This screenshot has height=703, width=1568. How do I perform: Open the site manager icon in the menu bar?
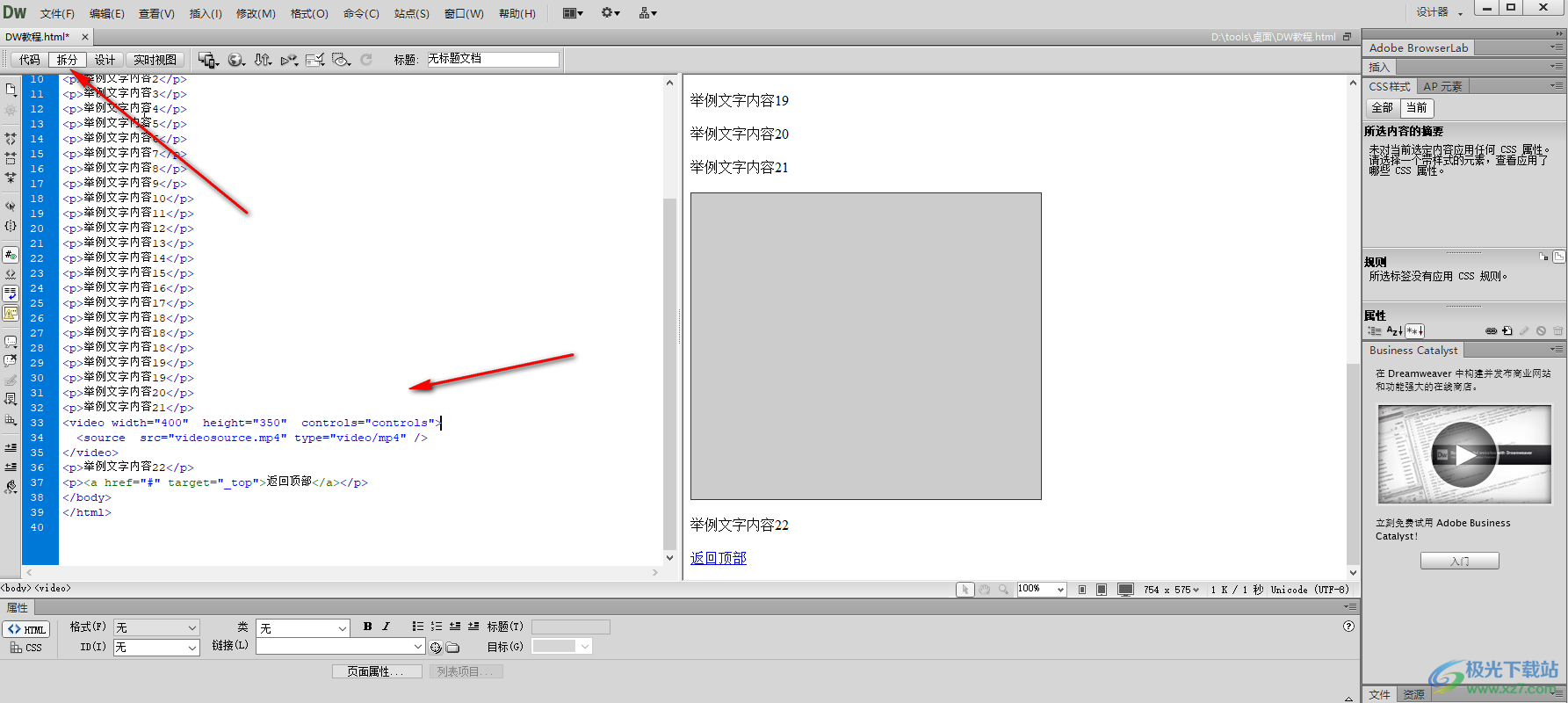(x=648, y=13)
